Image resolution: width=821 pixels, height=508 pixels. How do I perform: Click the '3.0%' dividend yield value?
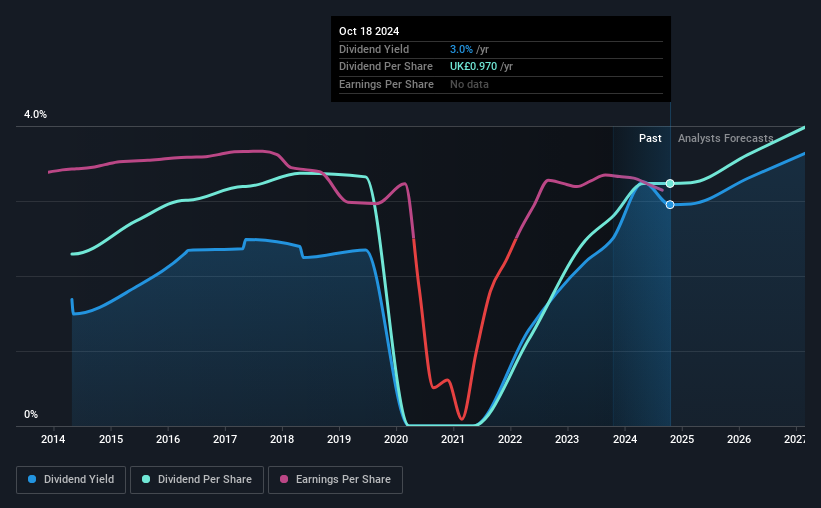click(x=461, y=49)
